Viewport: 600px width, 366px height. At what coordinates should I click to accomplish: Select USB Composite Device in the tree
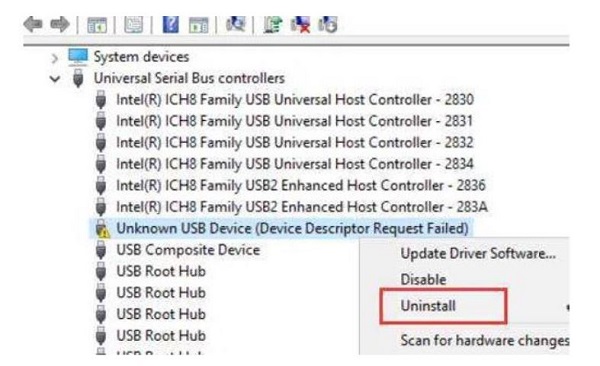(188, 250)
